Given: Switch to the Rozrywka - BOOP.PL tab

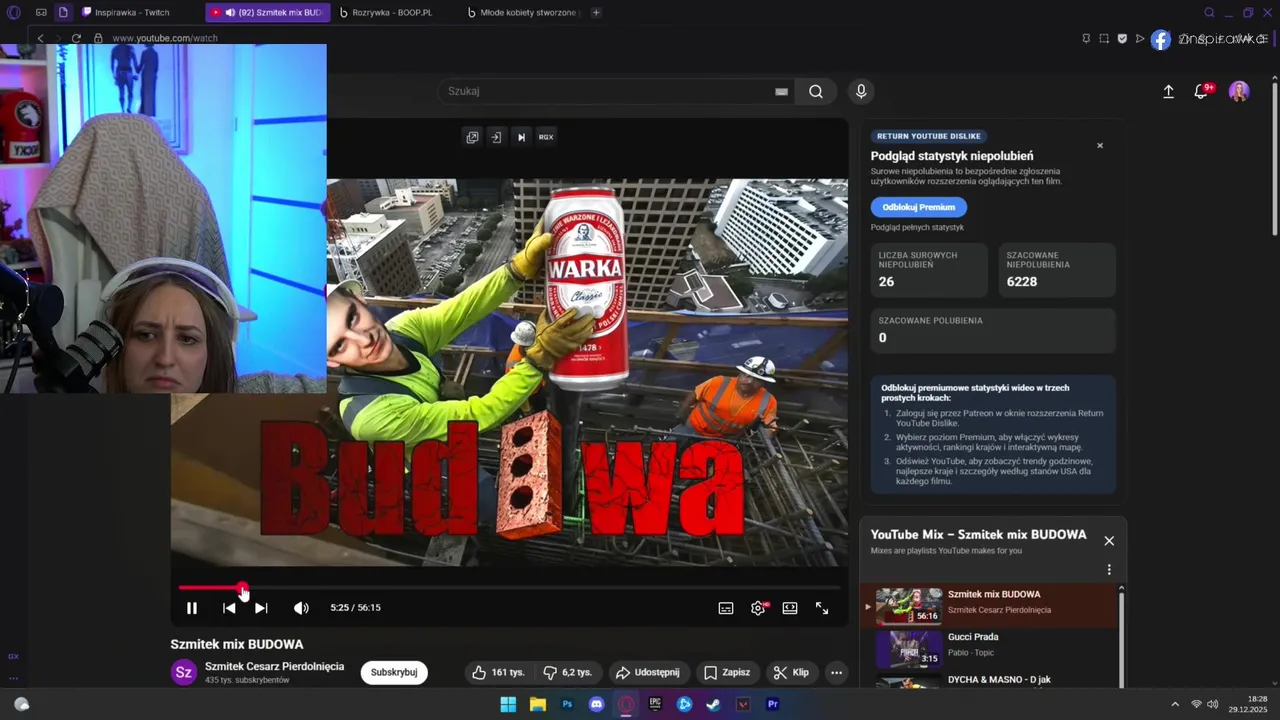Looking at the screenshot, I should coord(392,12).
